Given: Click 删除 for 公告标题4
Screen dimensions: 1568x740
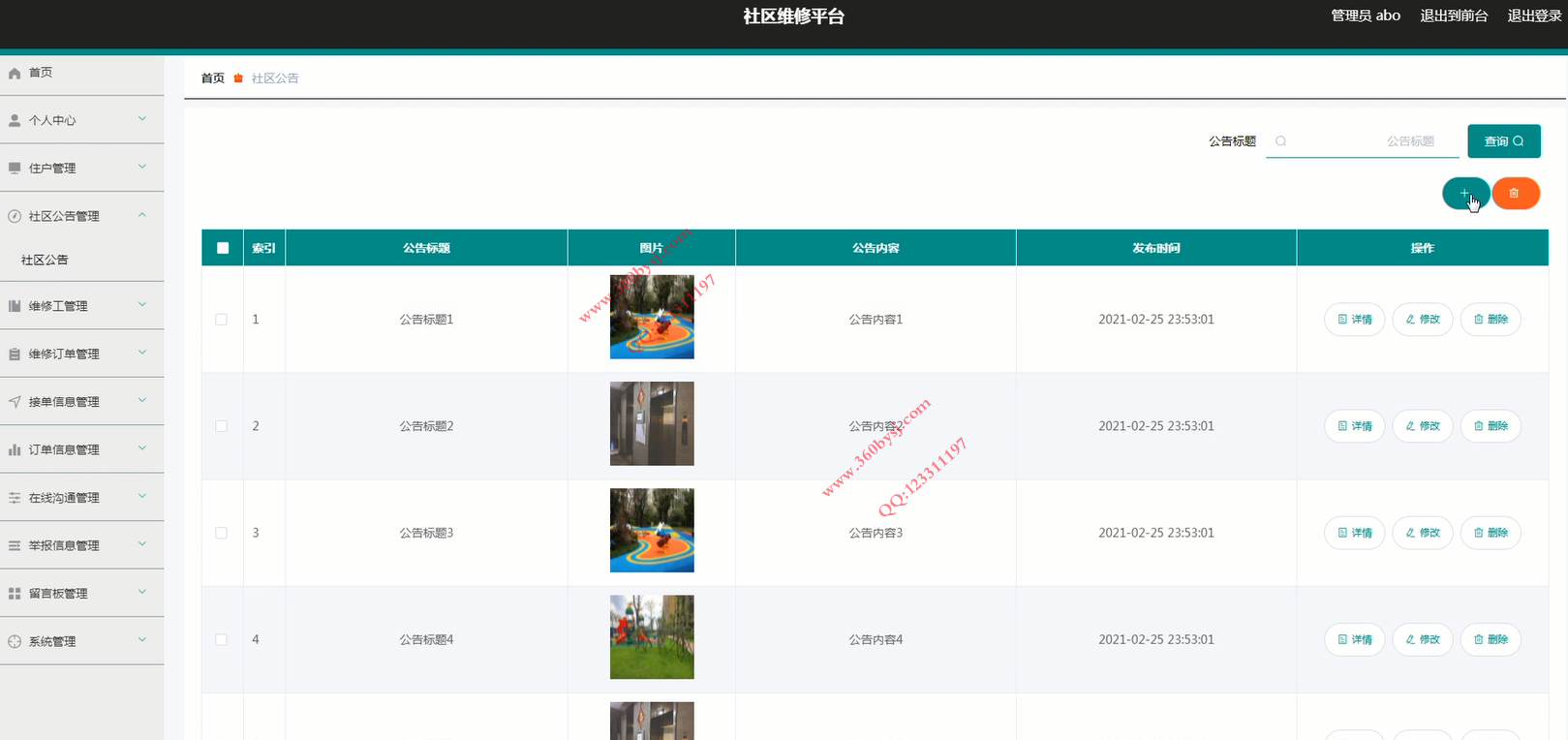Looking at the screenshot, I should click(1491, 639).
